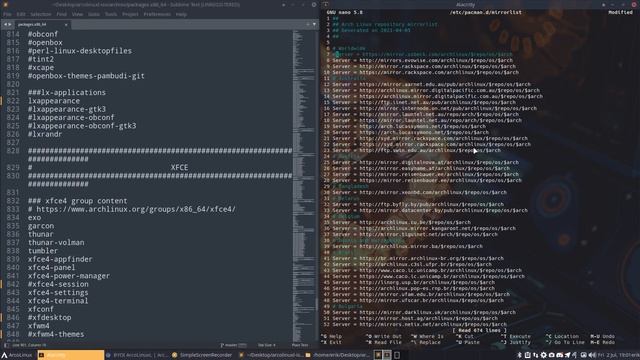The image size is (640, 360).
Task: Click the Bluetooth tray icon
Action: point(520,355)
